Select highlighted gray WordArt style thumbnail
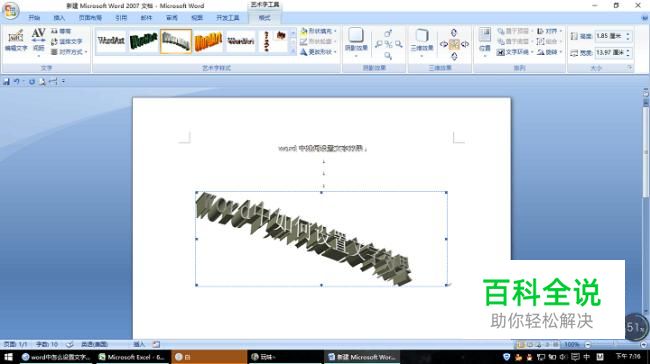 pyautogui.click(x=176, y=41)
